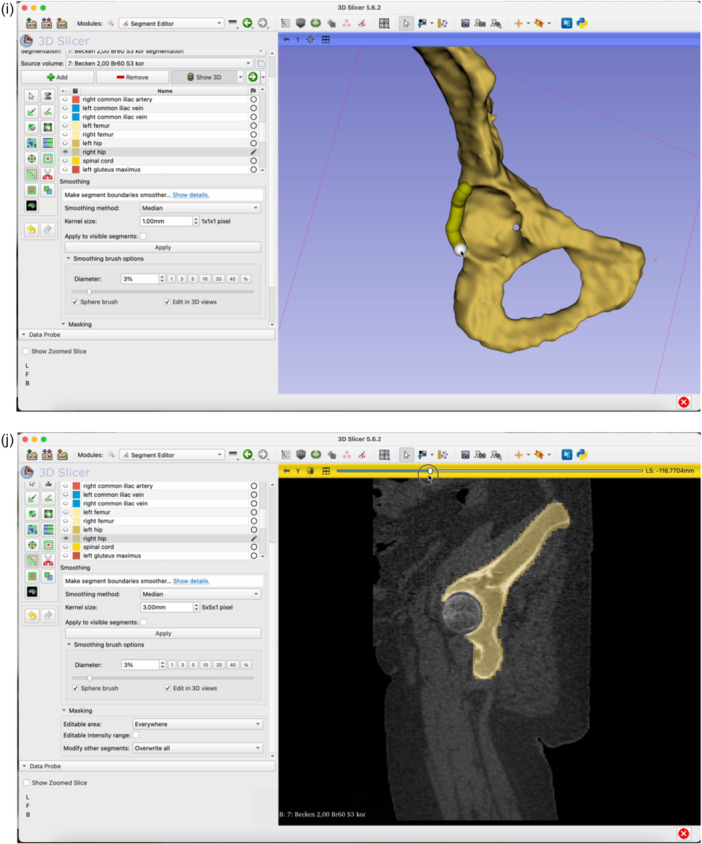Click Undo arrow in top window
The height and width of the screenshot is (844, 702).
[32, 230]
